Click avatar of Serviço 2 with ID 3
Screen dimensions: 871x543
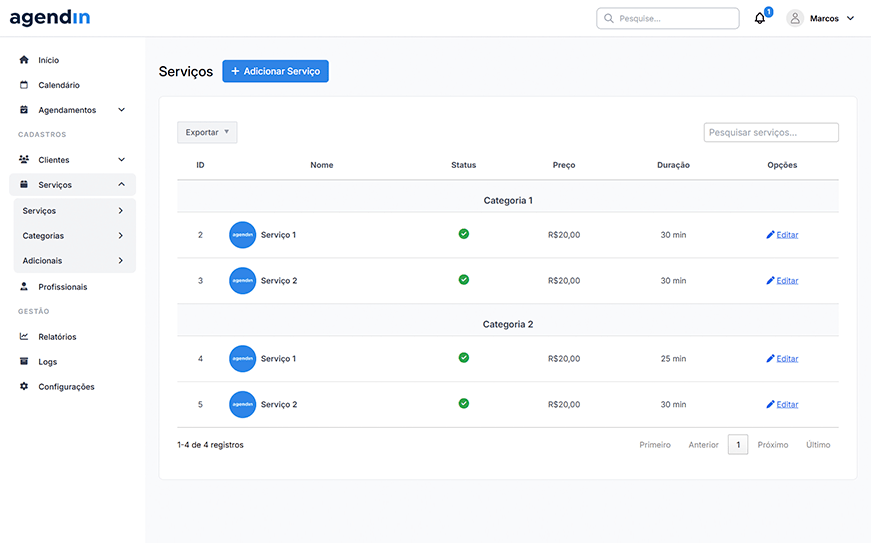(x=242, y=280)
